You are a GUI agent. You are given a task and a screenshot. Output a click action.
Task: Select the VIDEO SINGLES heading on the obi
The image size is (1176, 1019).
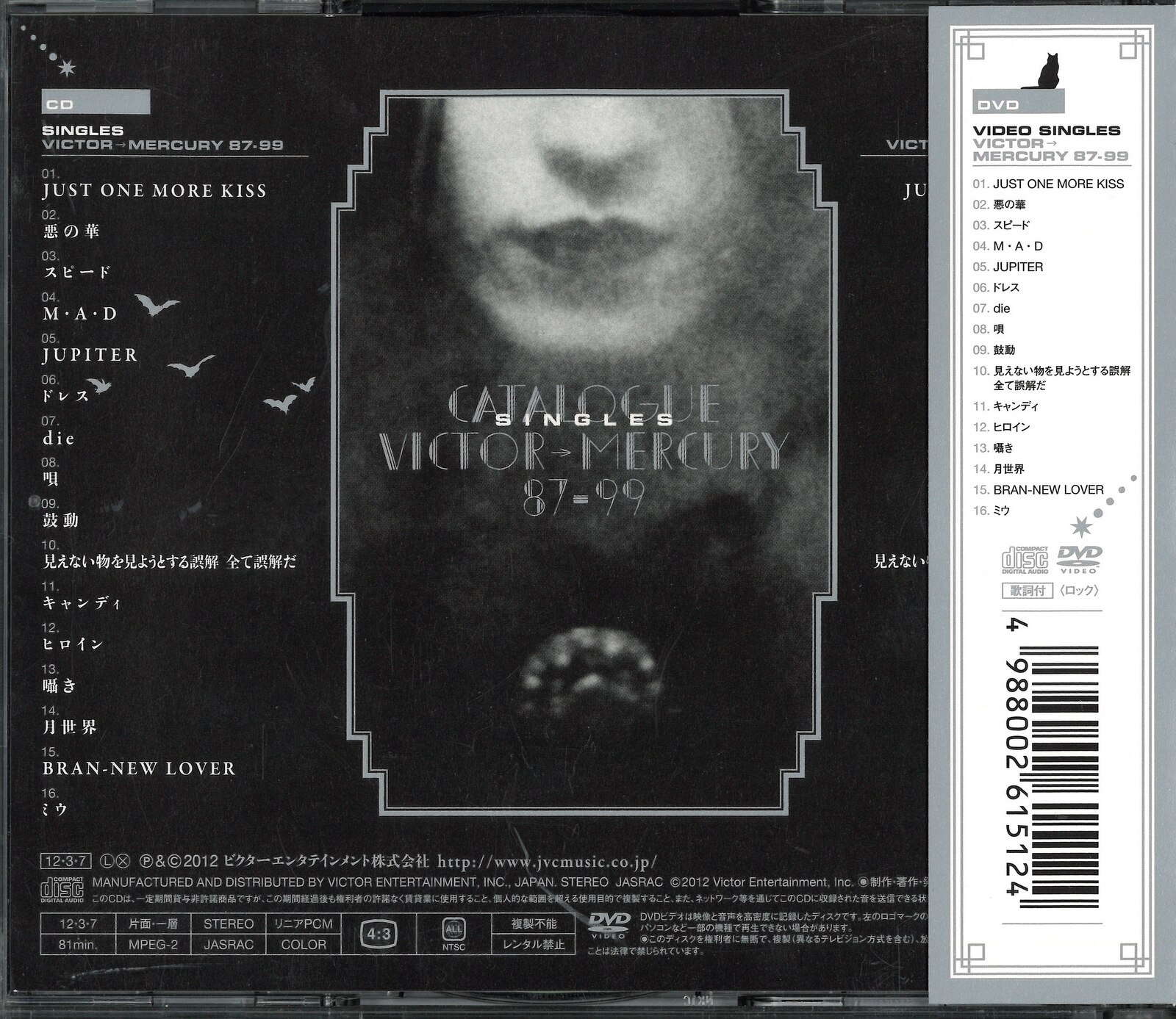click(x=1047, y=130)
